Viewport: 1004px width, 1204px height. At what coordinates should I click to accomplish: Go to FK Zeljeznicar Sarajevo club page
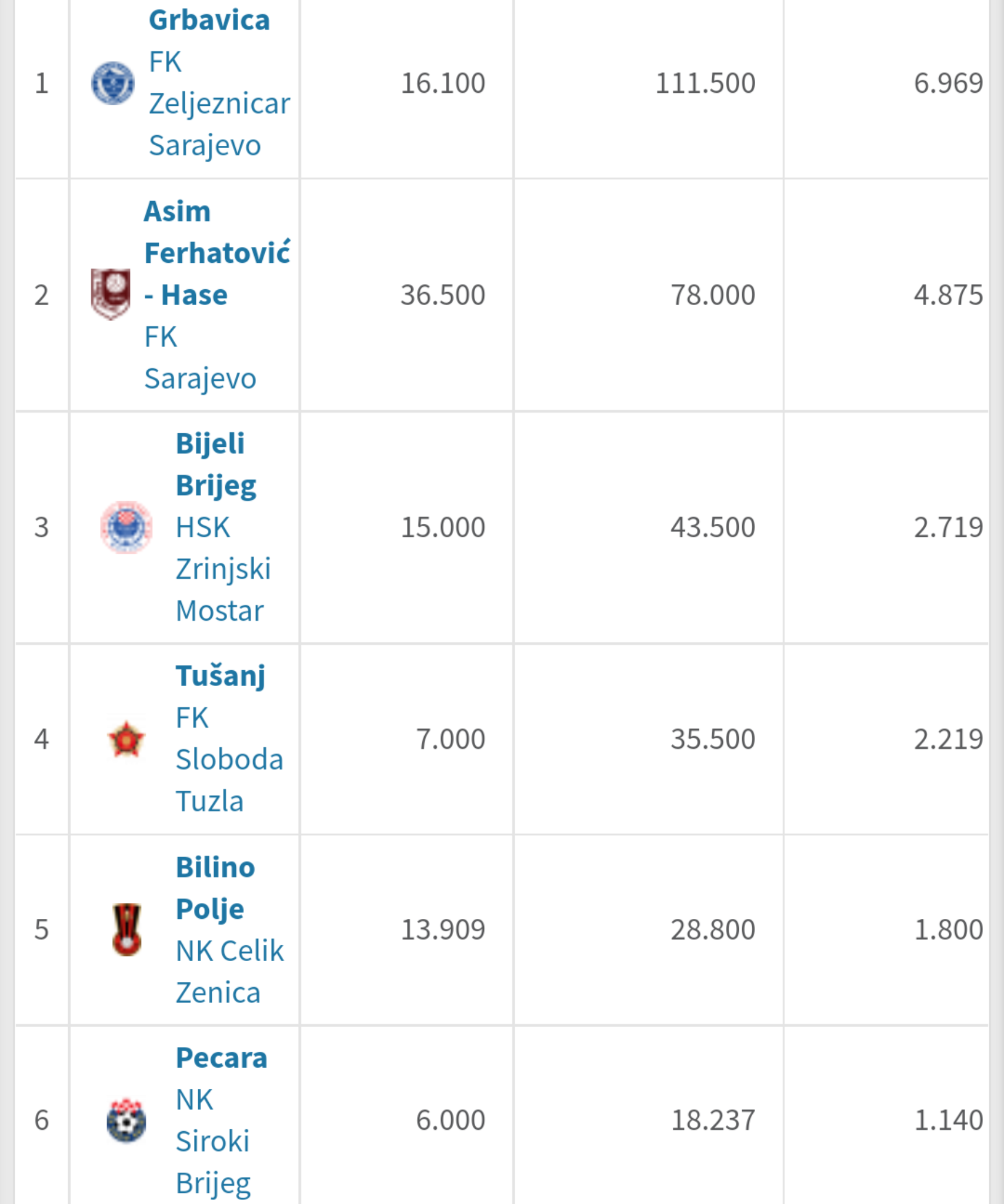click(219, 103)
